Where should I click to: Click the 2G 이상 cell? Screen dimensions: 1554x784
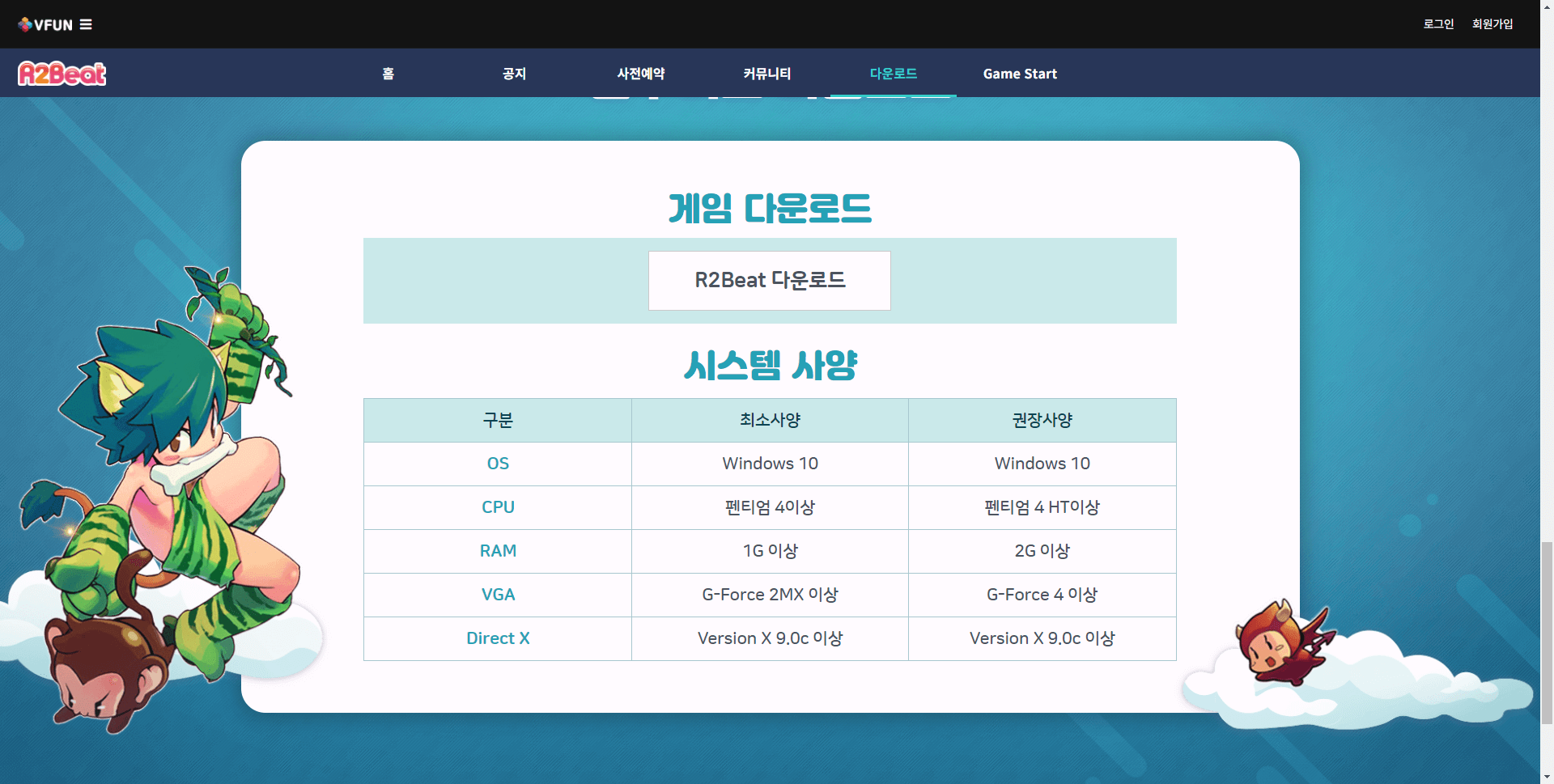[x=1042, y=551]
